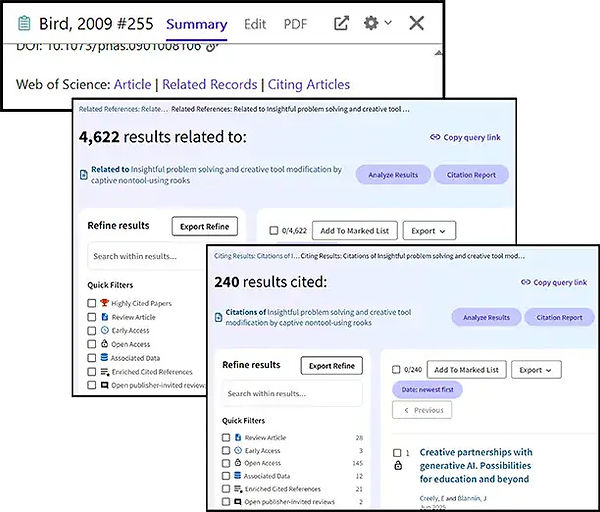Click Enriched Cited References icon in related window
The height and width of the screenshot is (512, 600).
tap(105, 372)
